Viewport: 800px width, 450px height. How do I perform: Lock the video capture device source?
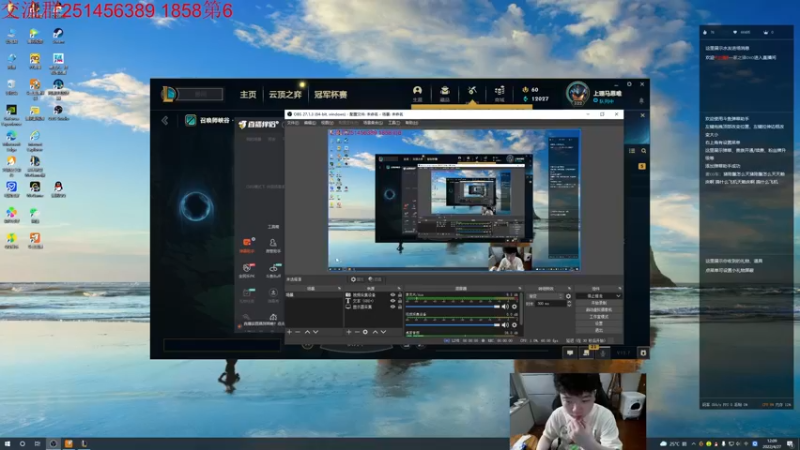click(400, 295)
